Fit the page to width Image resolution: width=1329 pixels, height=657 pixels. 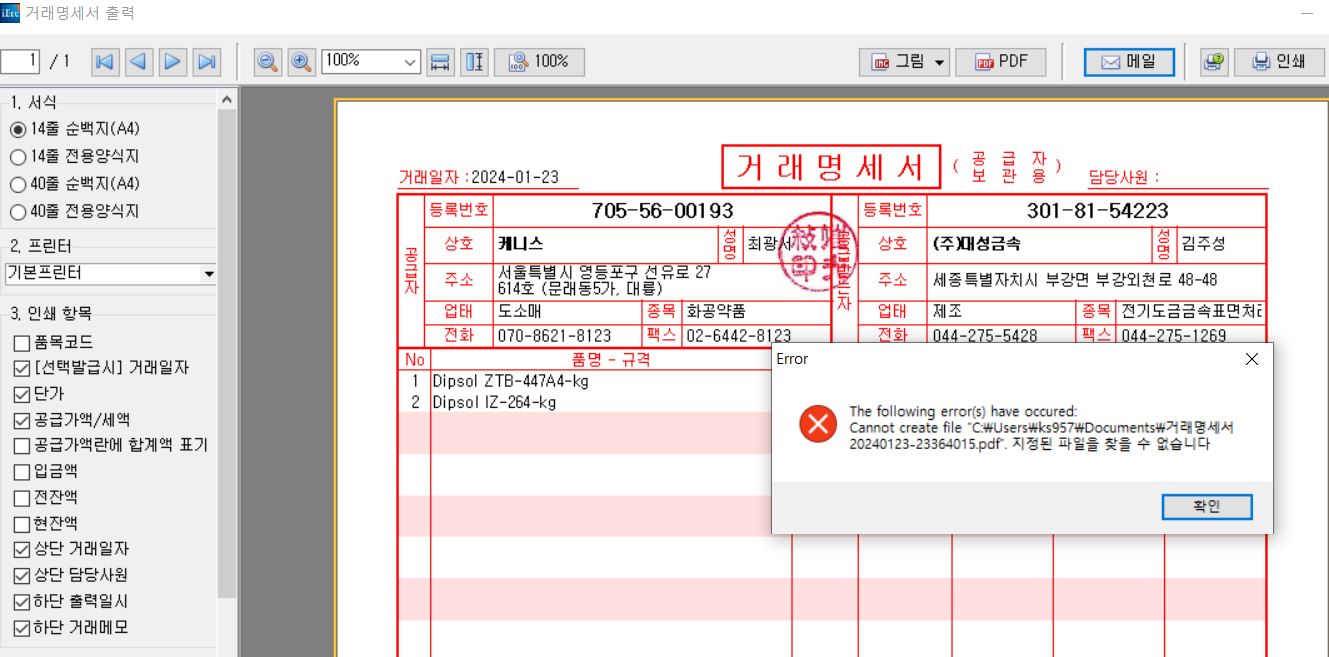[440, 62]
